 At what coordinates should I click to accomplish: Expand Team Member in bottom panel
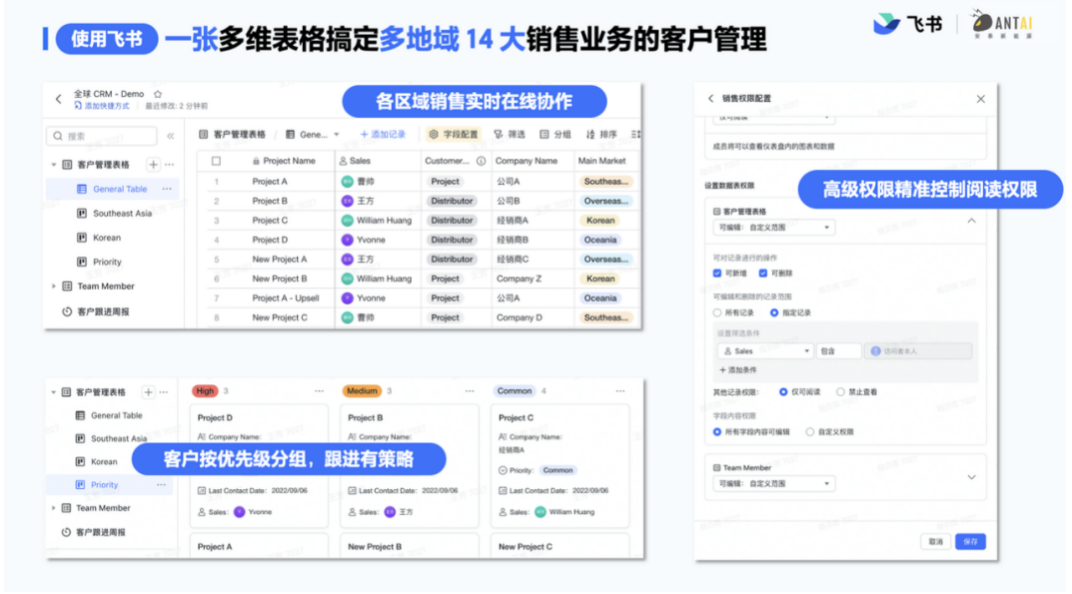[x=53, y=509]
